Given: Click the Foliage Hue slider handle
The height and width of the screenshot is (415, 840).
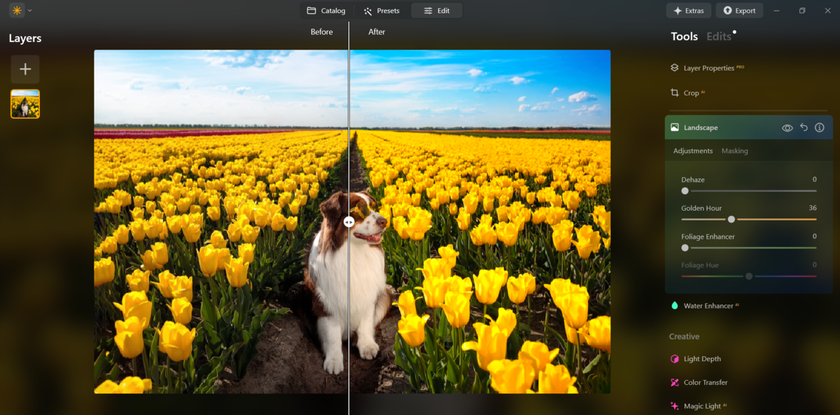Looking at the screenshot, I should pos(749,276).
